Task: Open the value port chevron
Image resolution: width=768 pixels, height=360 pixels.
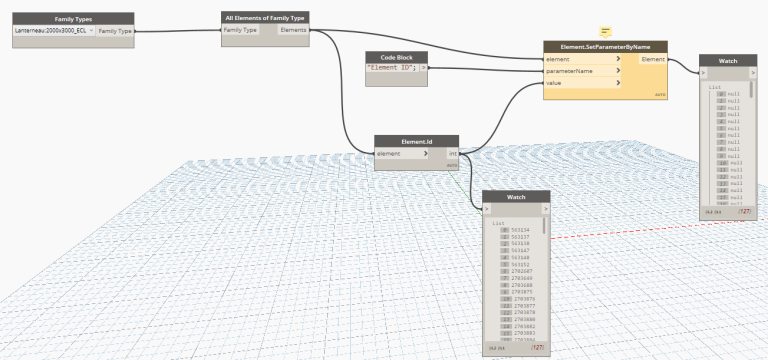Action: pyautogui.click(x=618, y=83)
